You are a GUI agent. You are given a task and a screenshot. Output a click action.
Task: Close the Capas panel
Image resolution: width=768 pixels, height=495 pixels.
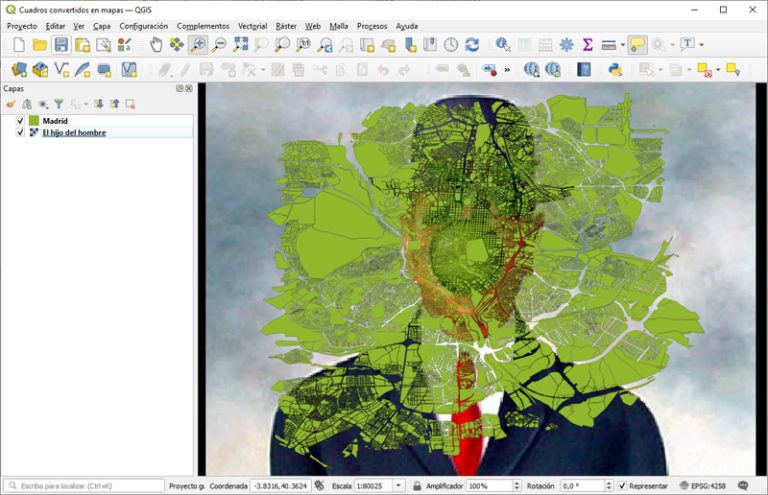pyautogui.click(x=189, y=89)
